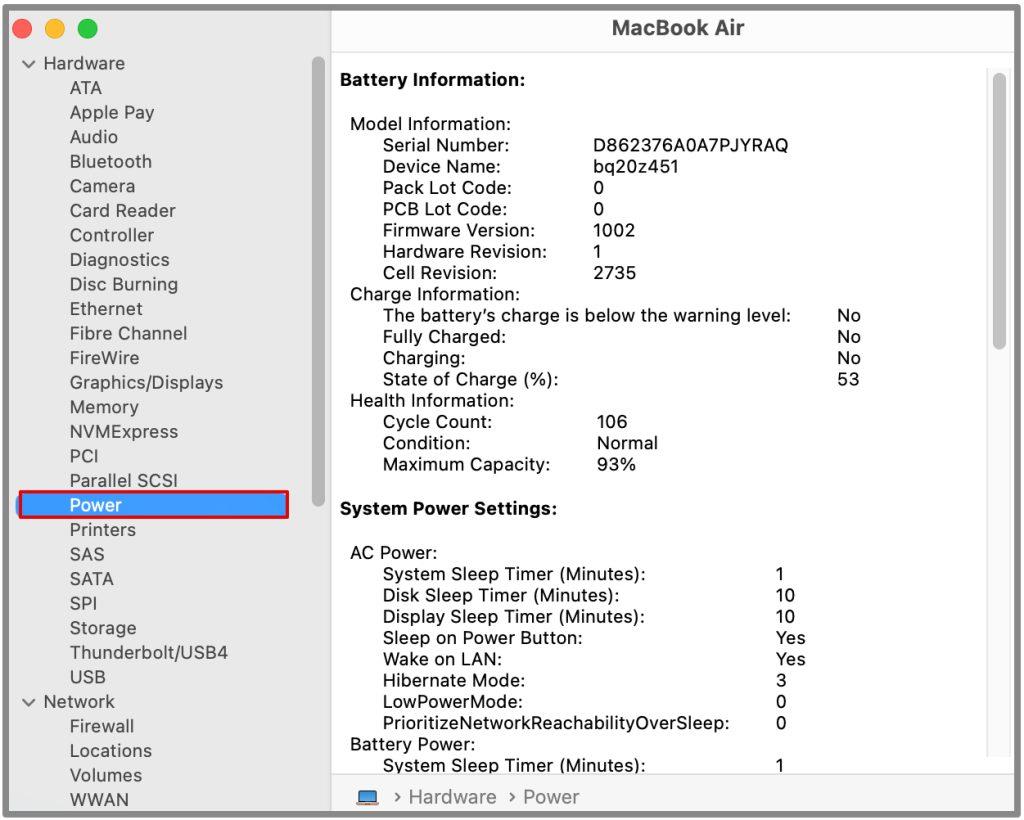Select NVMExpress in the sidebar
1024x820 pixels.
tap(124, 432)
